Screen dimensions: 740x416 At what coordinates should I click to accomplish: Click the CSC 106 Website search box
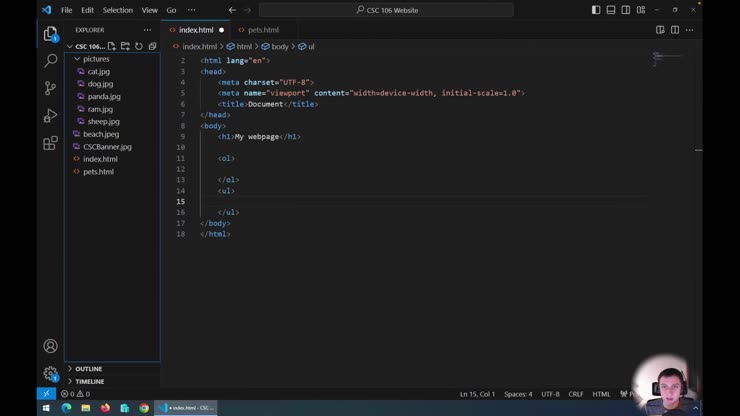(386, 10)
